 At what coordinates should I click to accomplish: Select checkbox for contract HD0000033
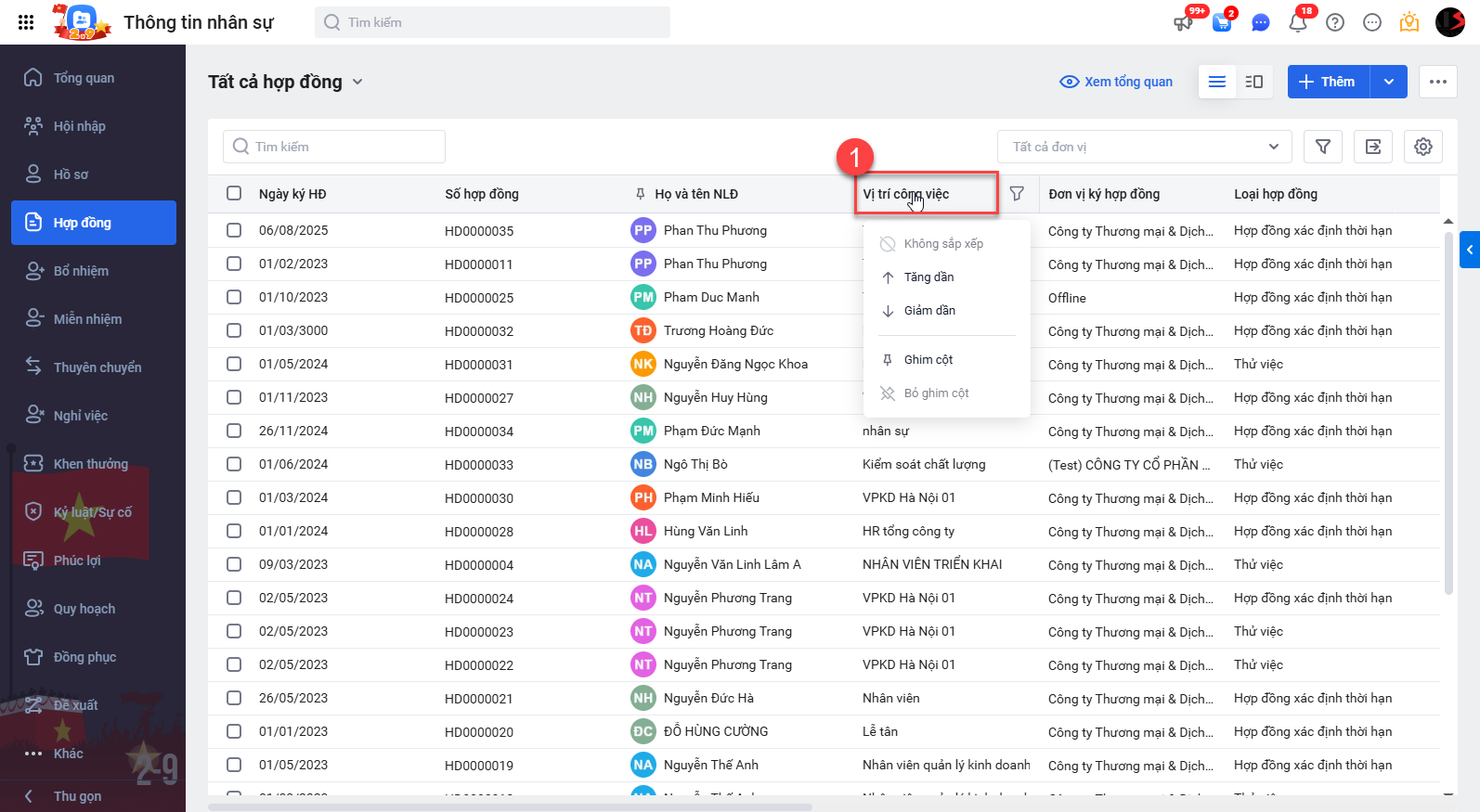pos(234,464)
